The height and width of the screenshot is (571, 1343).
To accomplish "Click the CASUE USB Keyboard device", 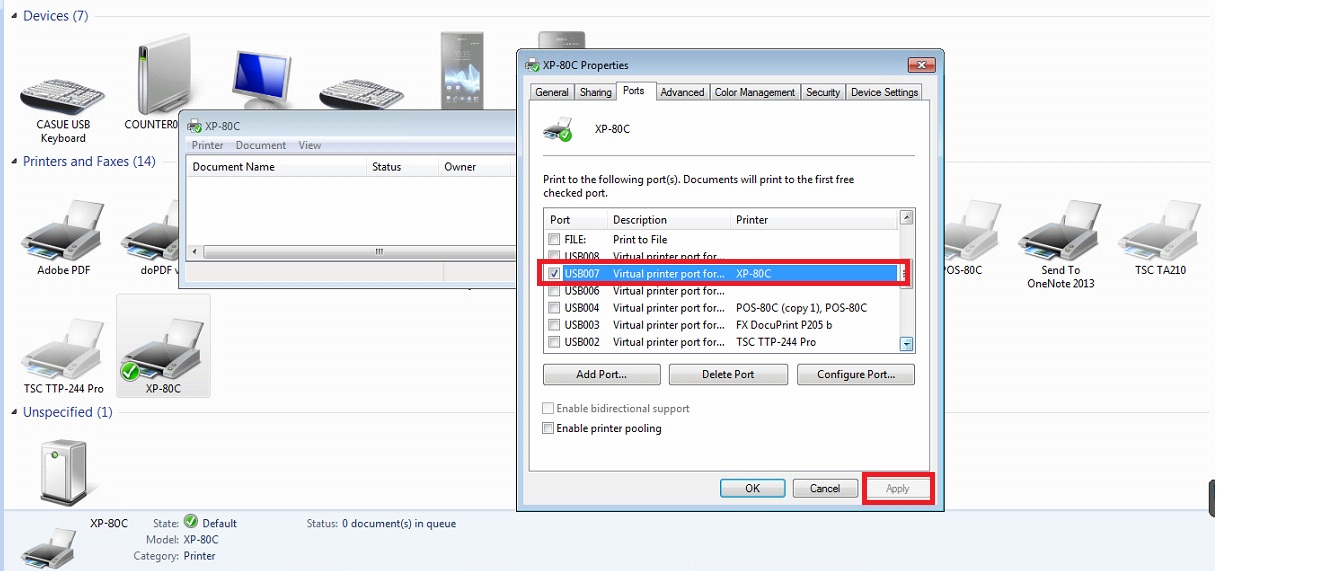I will (63, 92).
